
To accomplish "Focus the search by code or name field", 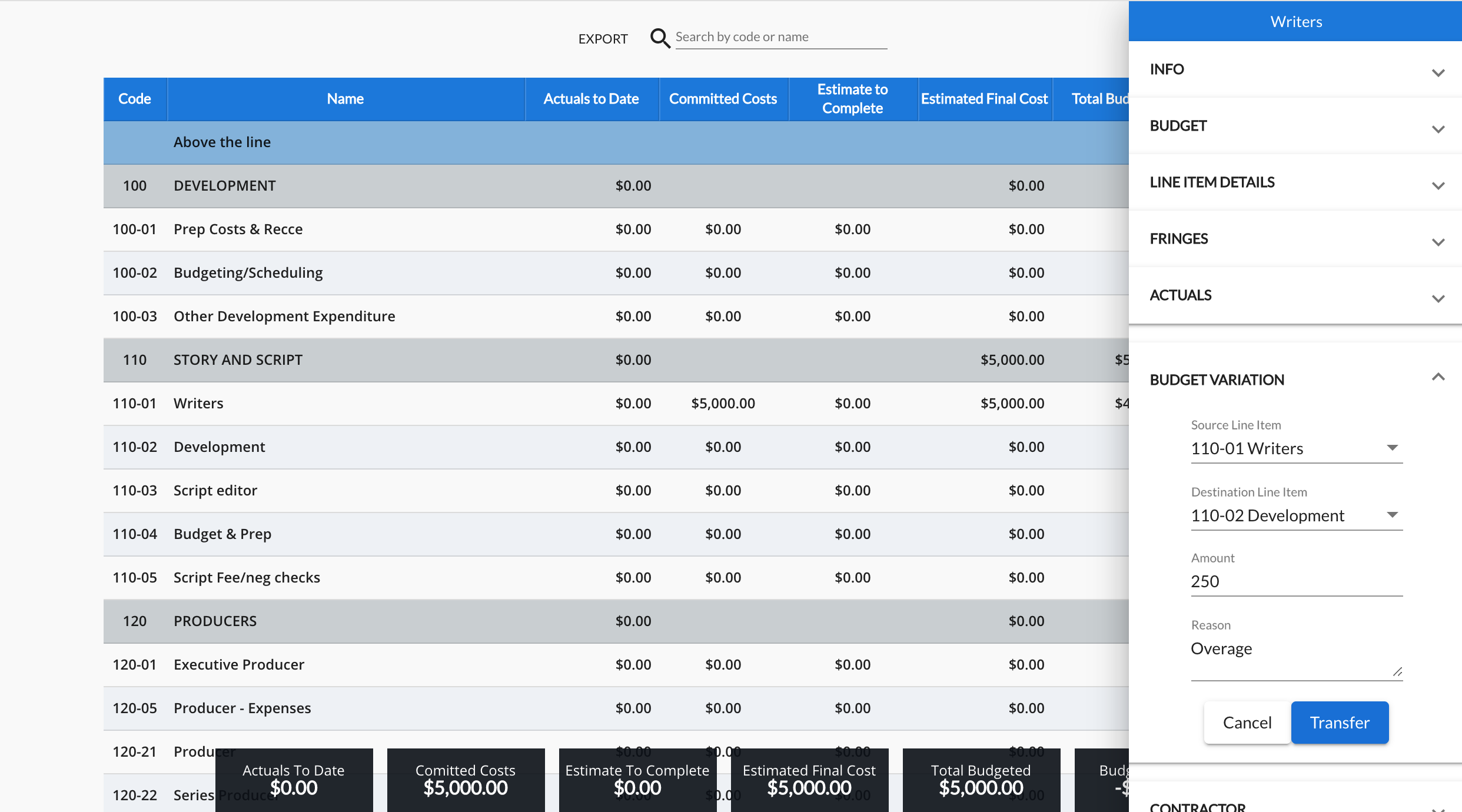I will [780, 37].
